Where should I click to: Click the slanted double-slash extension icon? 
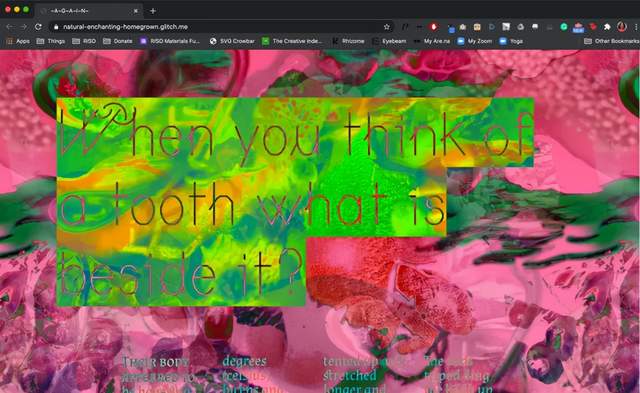pos(404,27)
